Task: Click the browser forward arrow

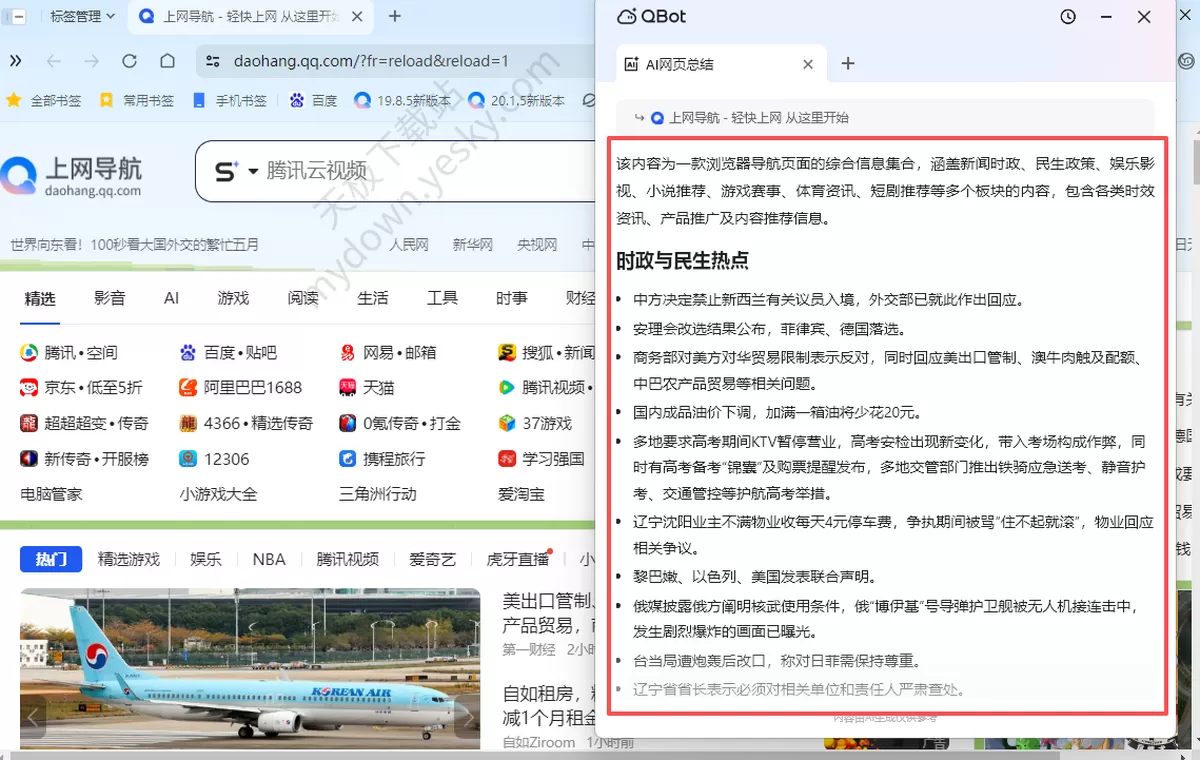Action: (91, 61)
